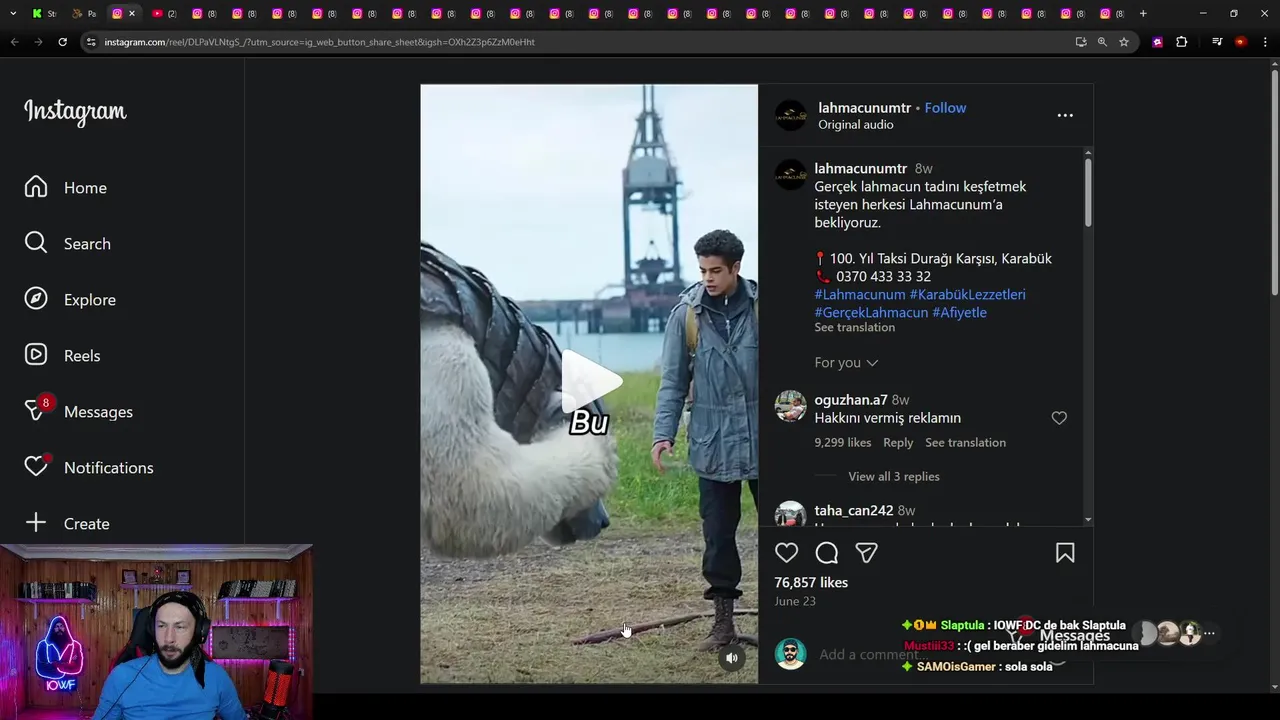
Task: View likes on oguzhan.a7's comment
Action: tap(842, 443)
